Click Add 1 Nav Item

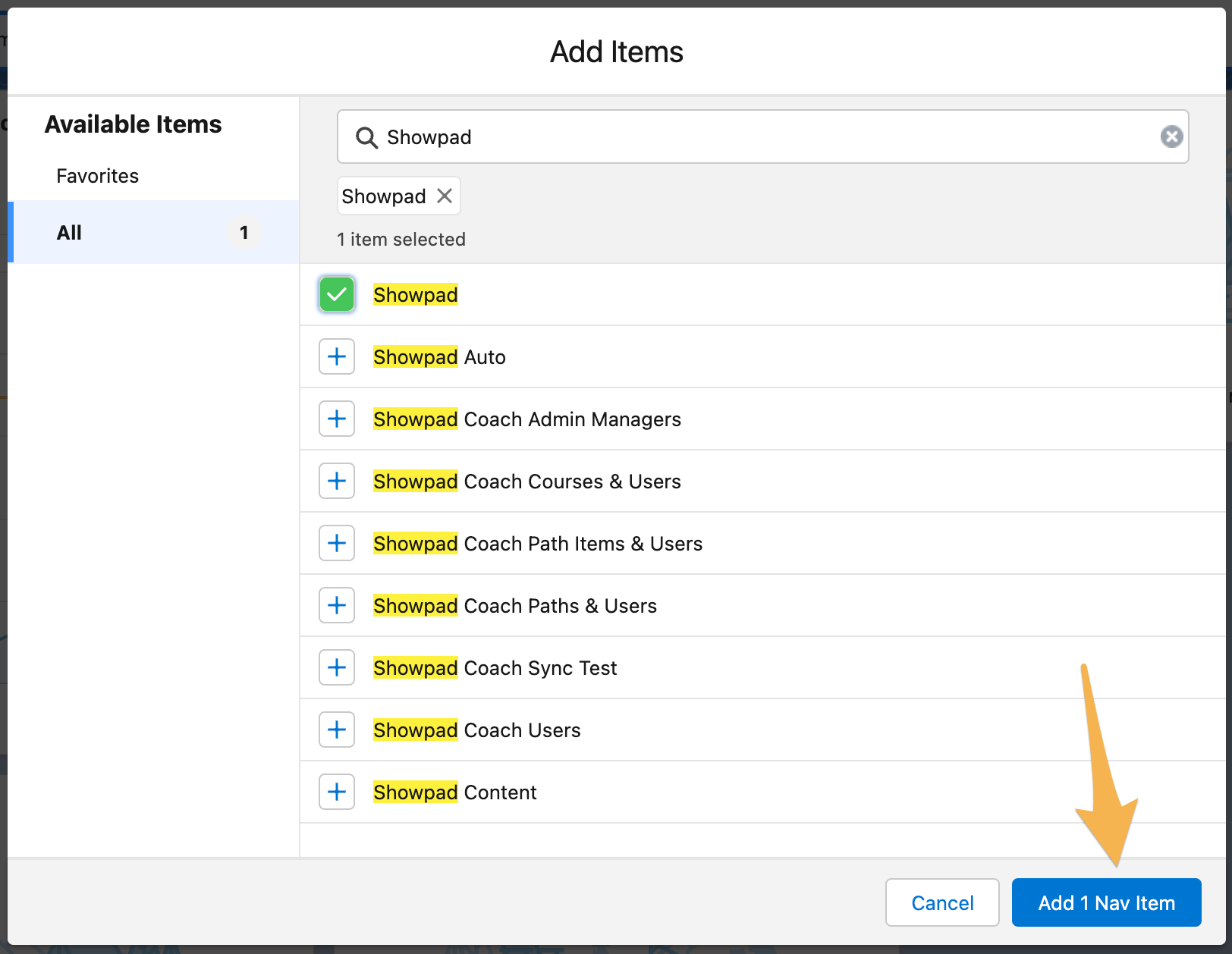1105,902
